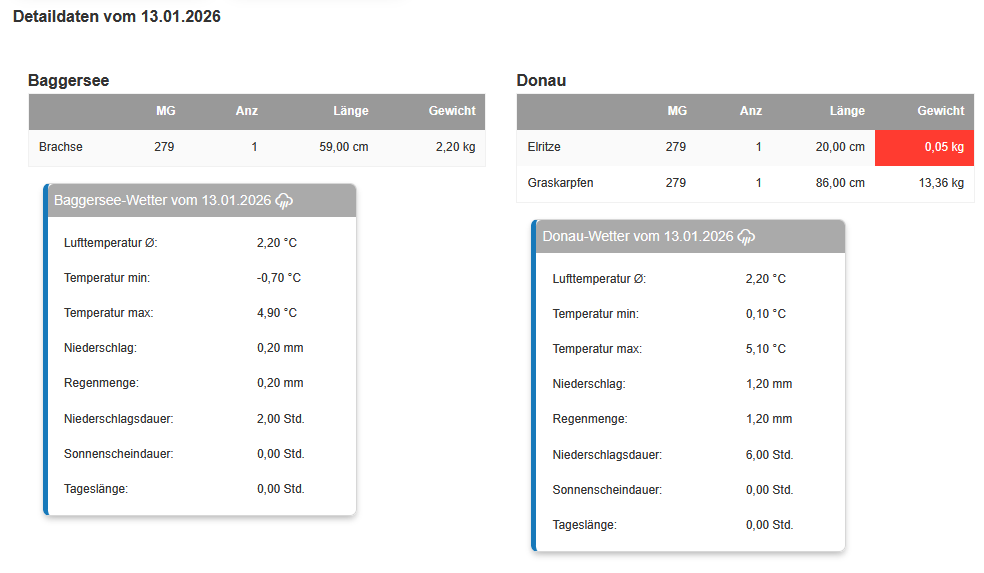Click Donau Niederschlag value 1,20 mm
The width and height of the screenshot is (984, 573).
pos(769,384)
